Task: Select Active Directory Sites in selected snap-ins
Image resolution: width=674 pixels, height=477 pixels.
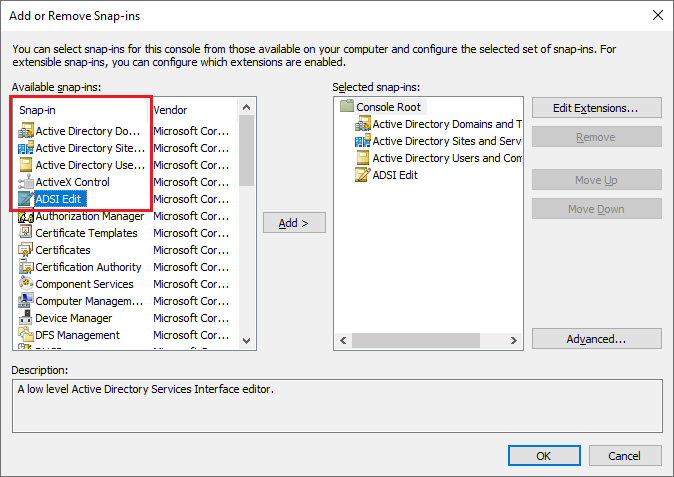Action: click(446, 141)
